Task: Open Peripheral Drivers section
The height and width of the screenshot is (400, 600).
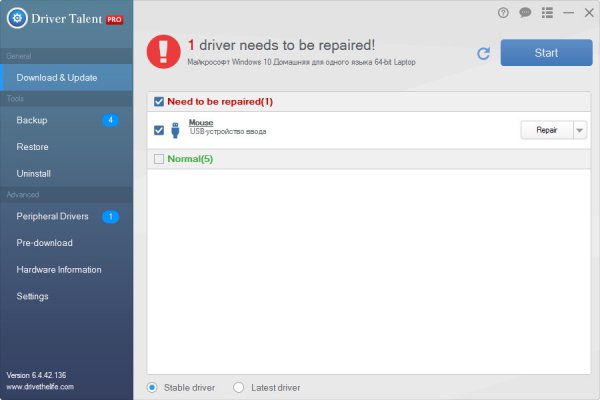Action: pos(67,217)
